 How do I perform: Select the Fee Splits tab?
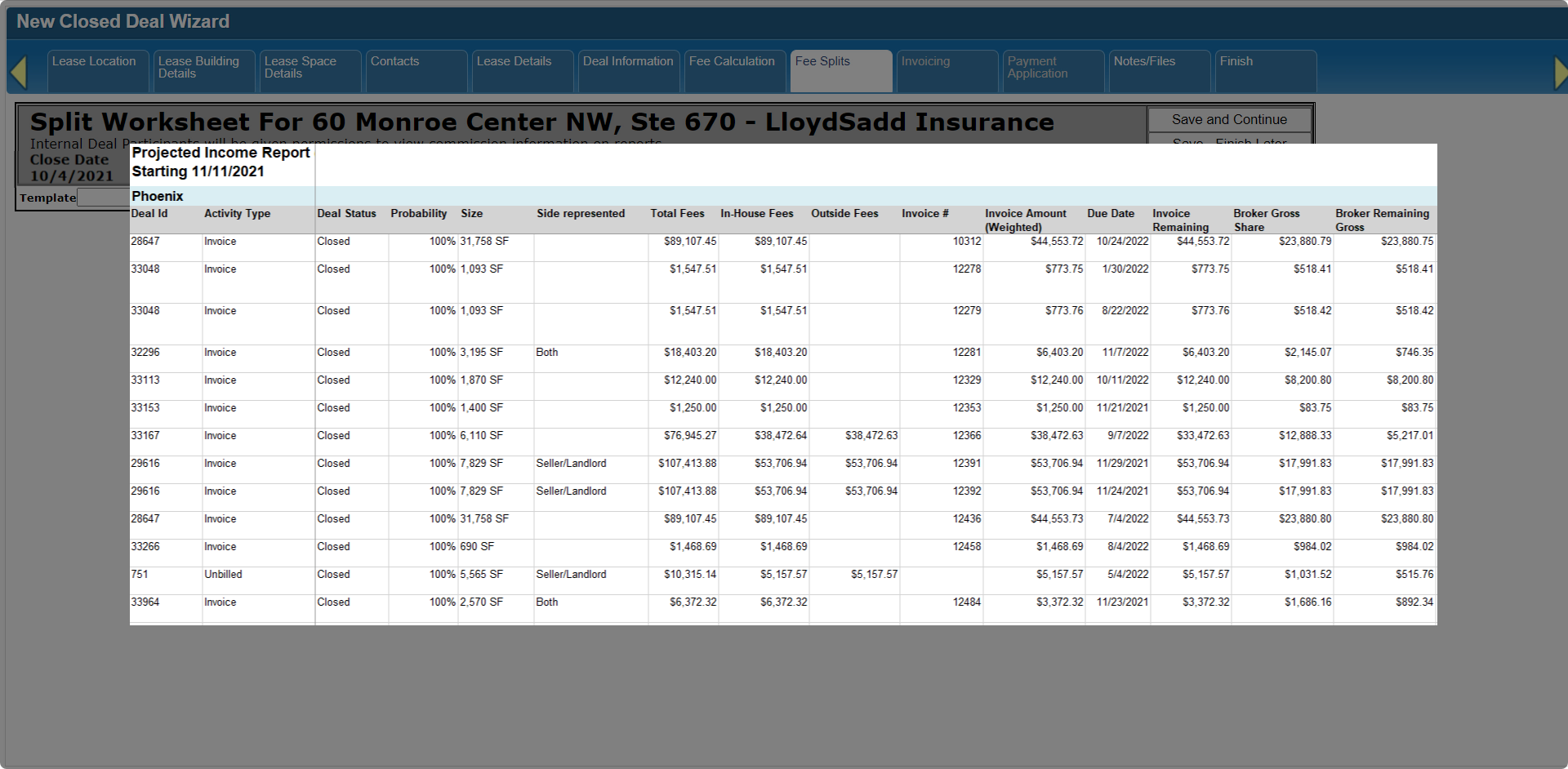coord(840,69)
